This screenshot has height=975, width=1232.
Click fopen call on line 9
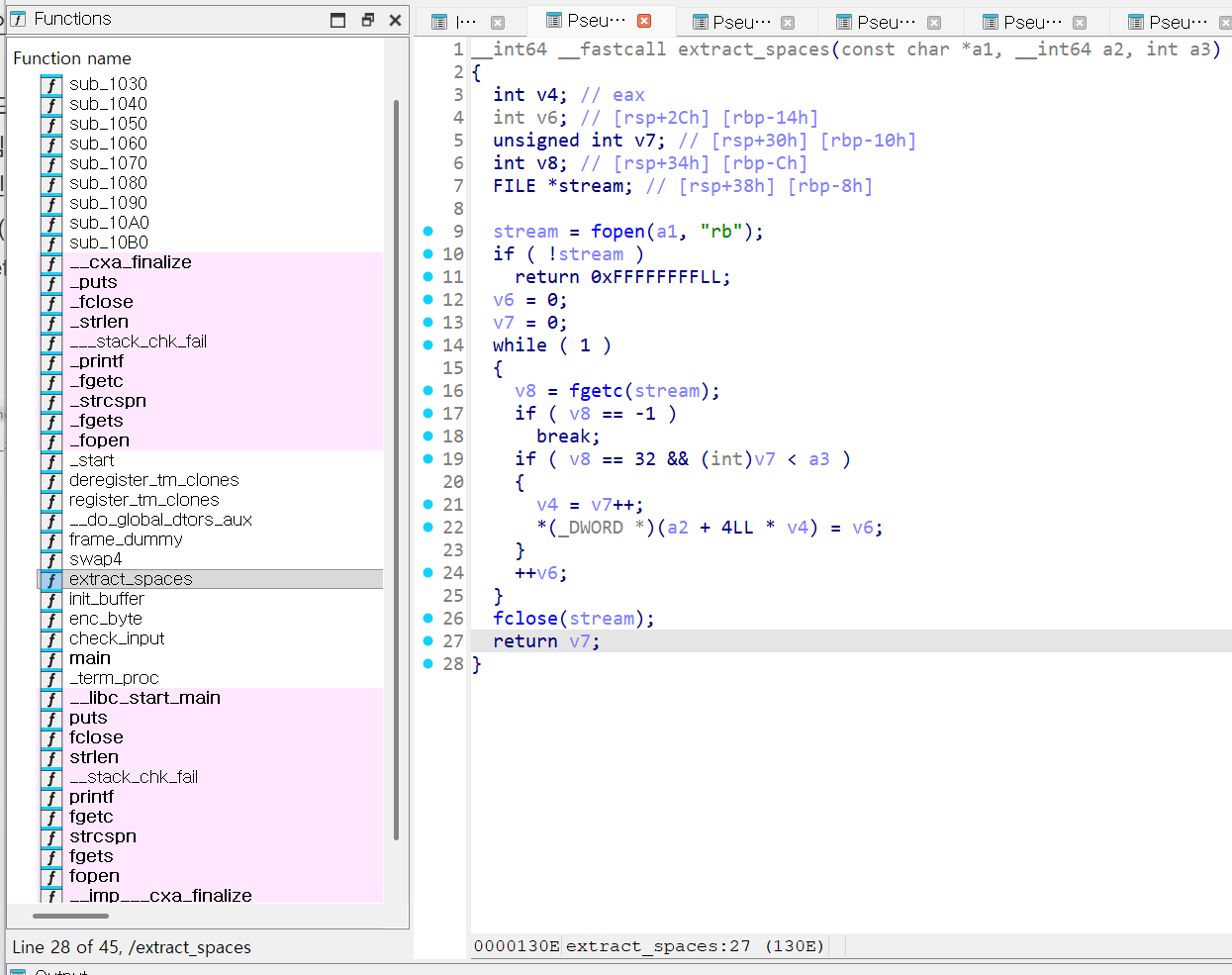pos(617,232)
